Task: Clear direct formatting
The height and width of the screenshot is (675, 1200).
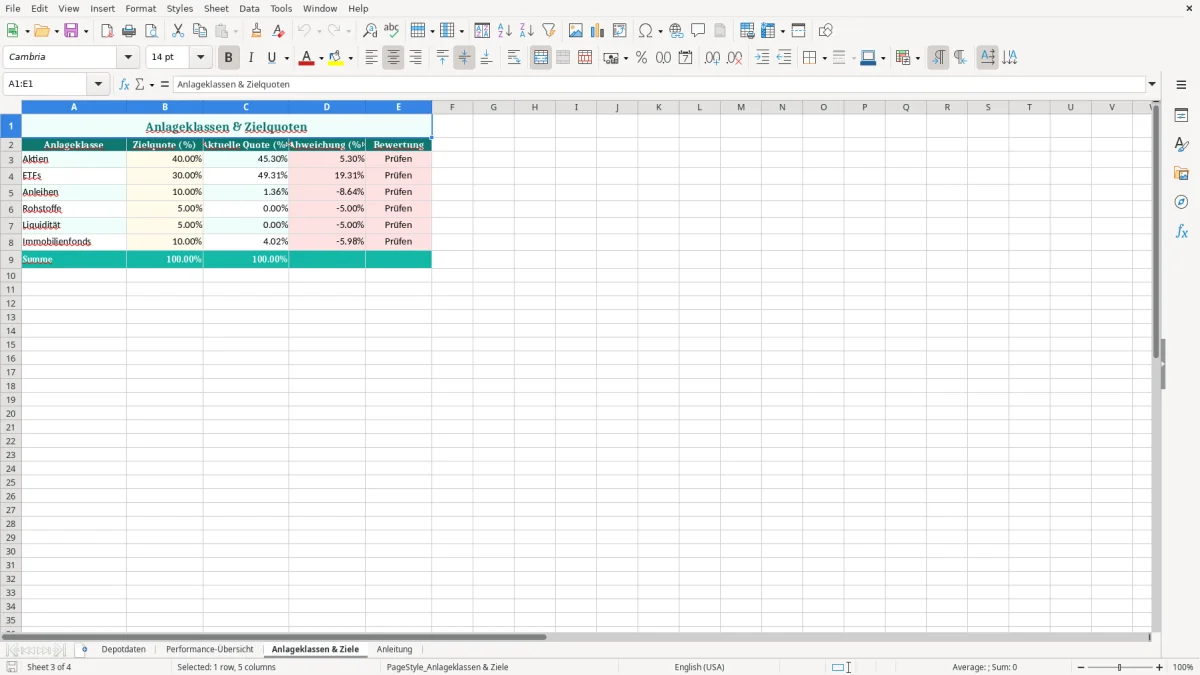Action: coord(279,31)
